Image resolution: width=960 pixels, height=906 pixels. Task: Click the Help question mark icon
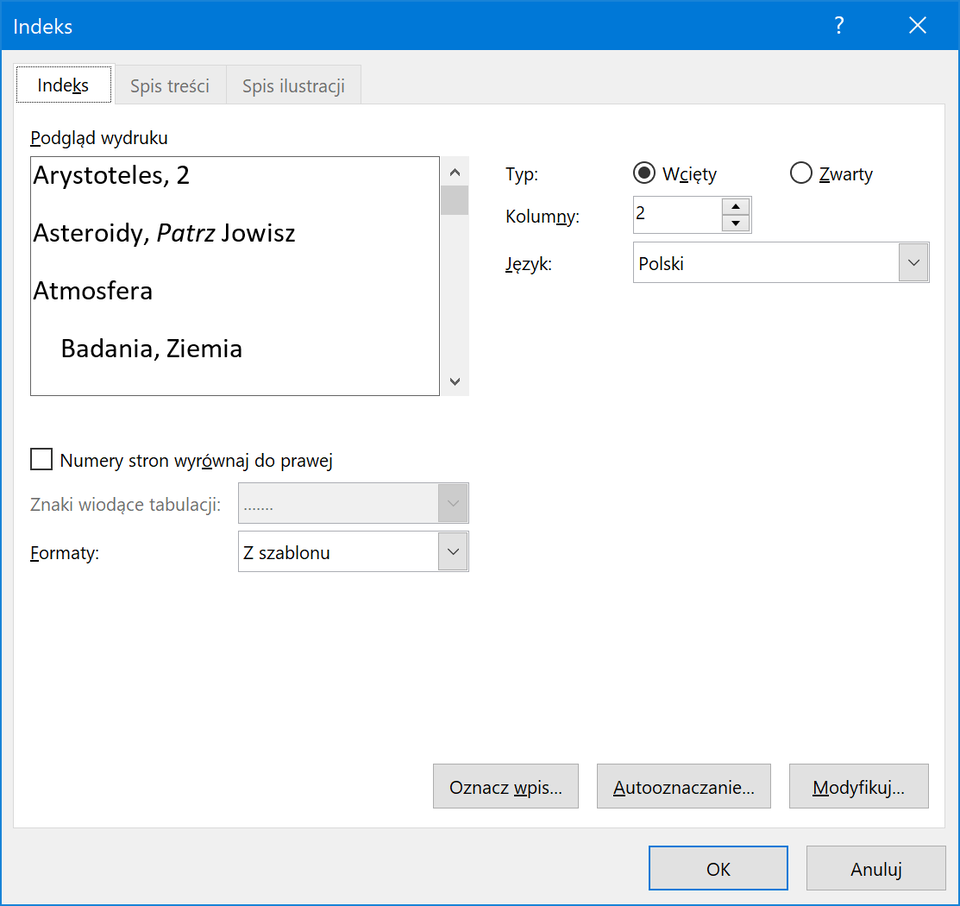839,26
